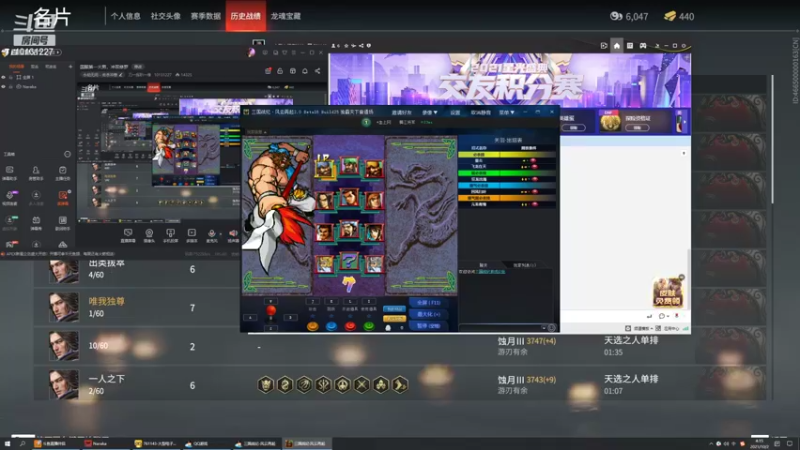
Task: Open the 龙魂宝藏 tab
Action: pos(286,16)
